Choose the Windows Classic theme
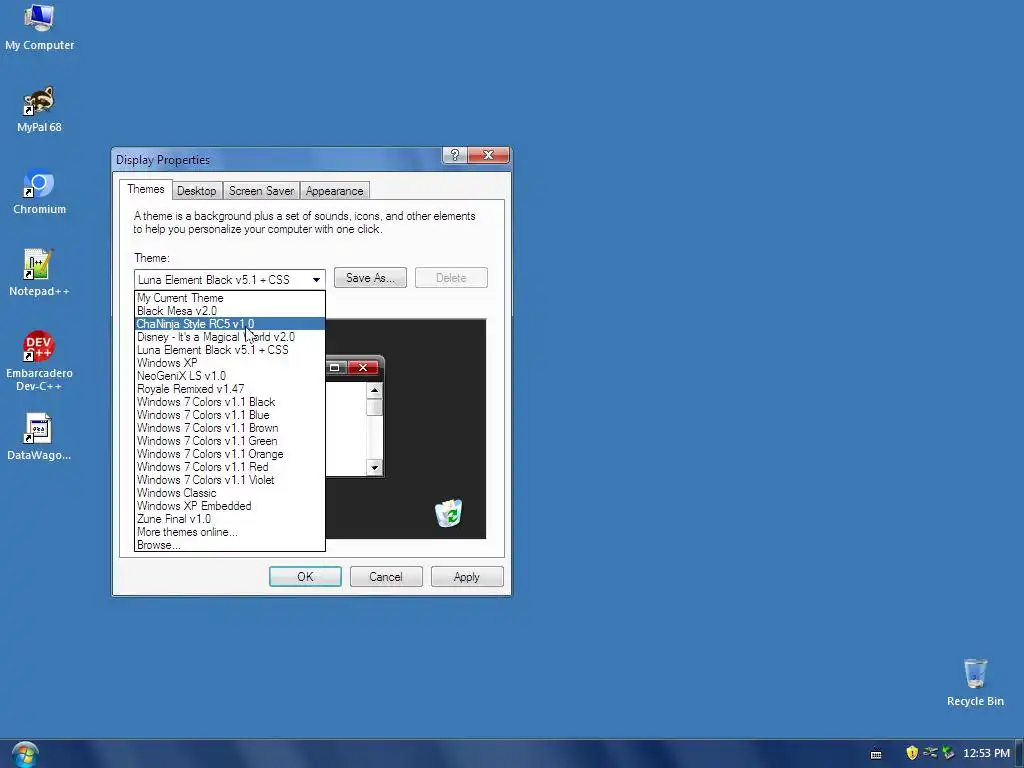This screenshot has width=1024, height=768. (x=230, y=493)
